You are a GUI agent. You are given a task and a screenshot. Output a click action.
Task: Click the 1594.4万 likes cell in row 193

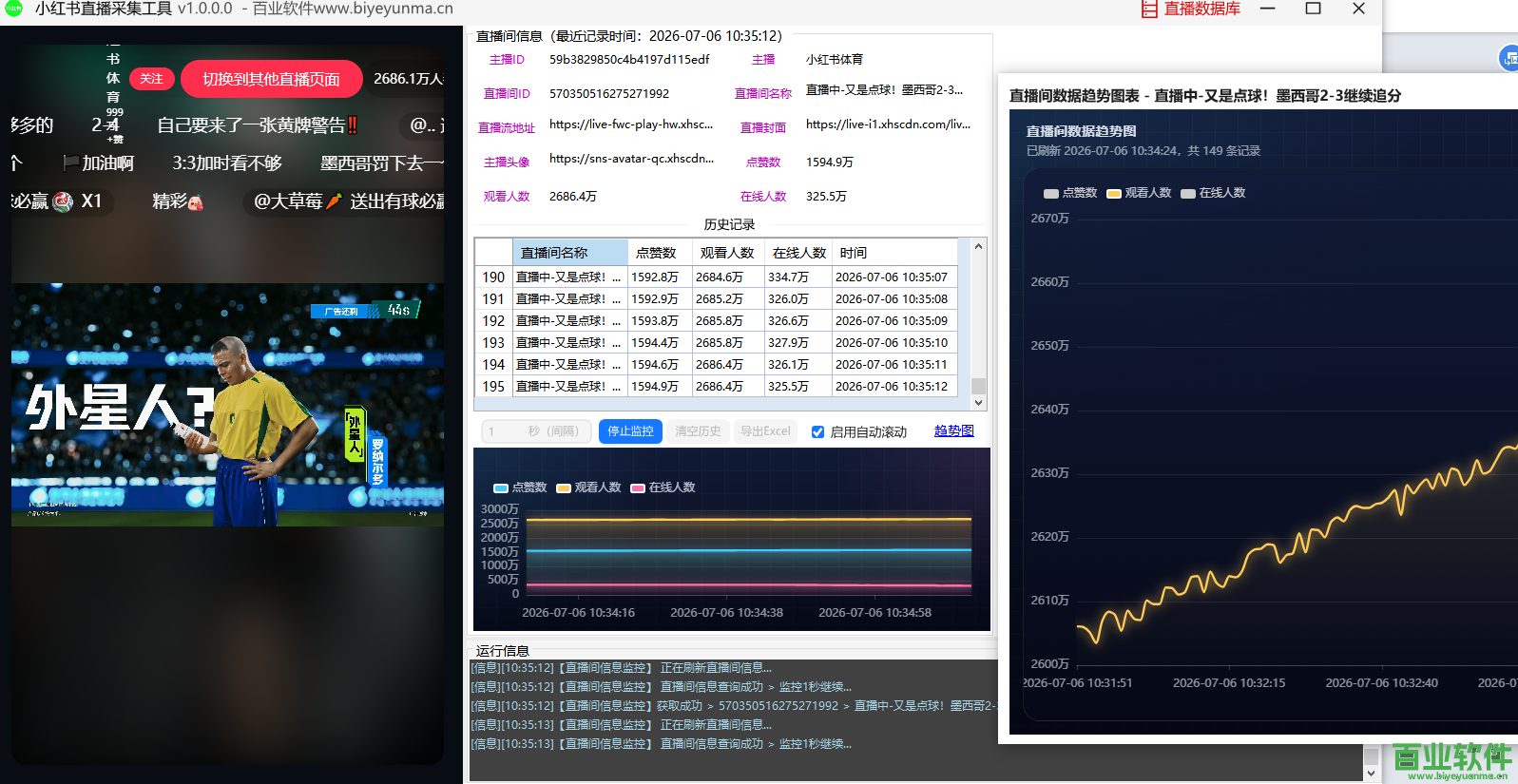[660, 343]
